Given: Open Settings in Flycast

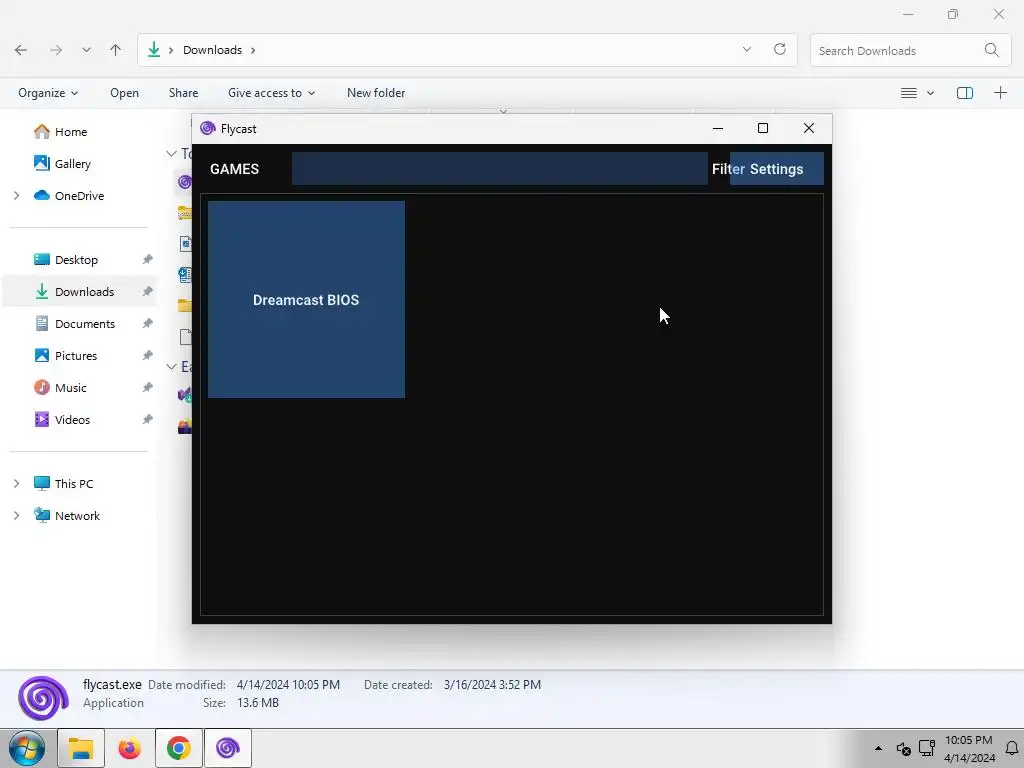Looking at the screenshot, I should (776, 169).
